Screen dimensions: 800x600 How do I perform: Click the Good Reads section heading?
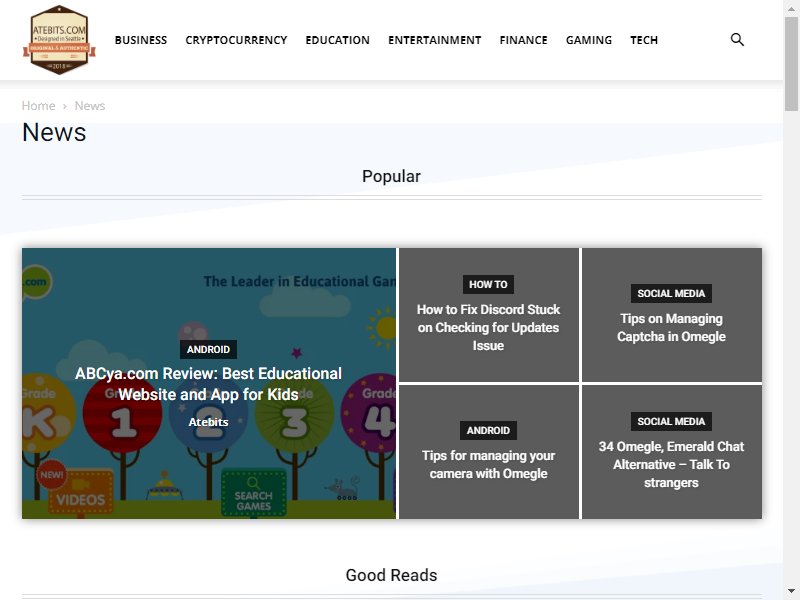(391, 575)
